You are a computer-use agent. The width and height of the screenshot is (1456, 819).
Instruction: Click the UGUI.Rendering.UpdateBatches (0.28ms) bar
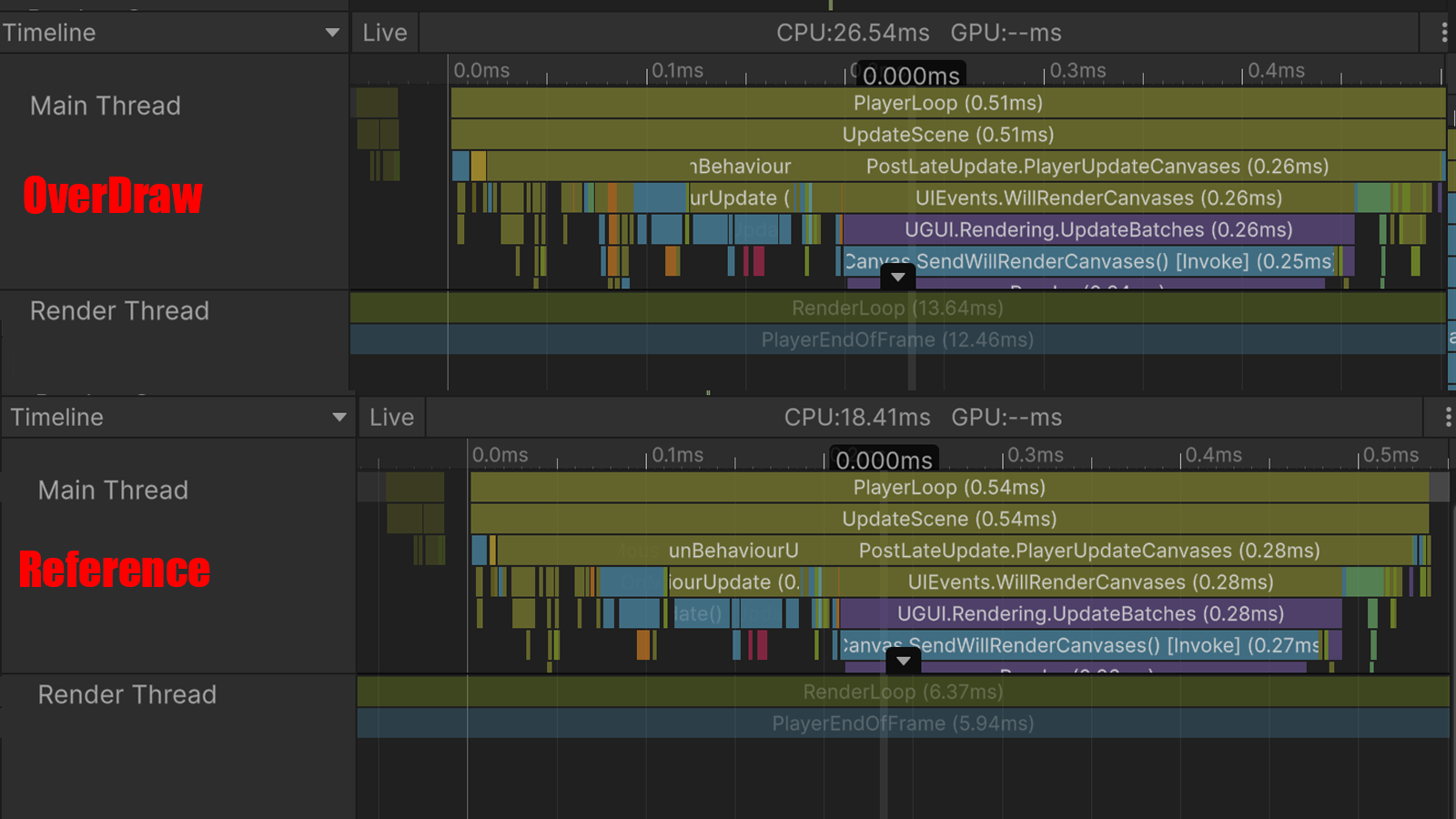point(1089,614)
